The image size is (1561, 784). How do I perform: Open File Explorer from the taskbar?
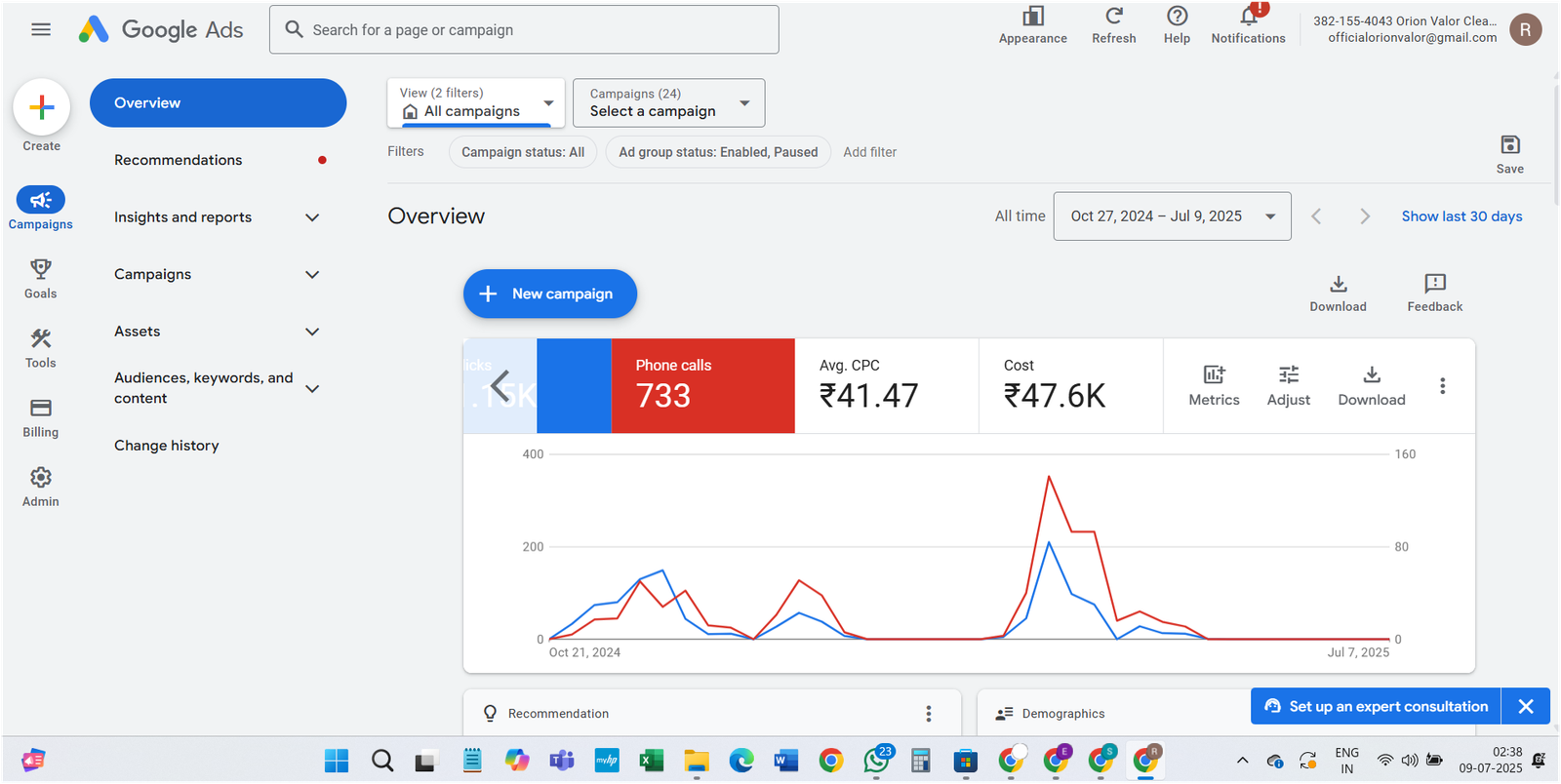pyautogui.click(x=696, y=761)
